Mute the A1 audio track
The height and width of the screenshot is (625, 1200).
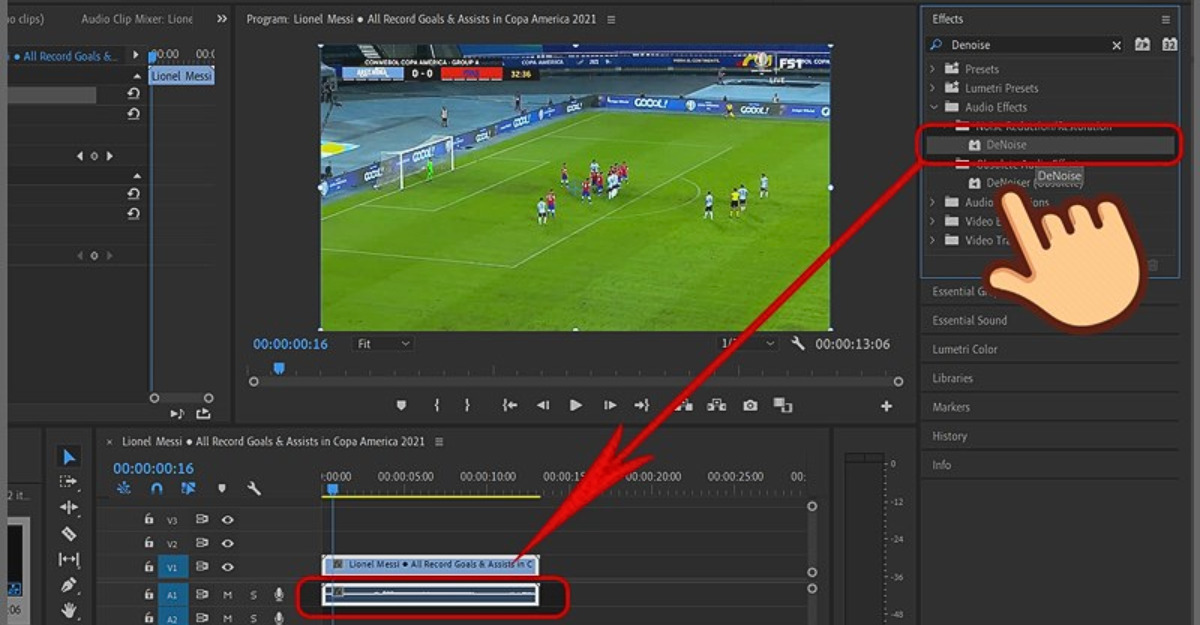[x=228, y=595]
